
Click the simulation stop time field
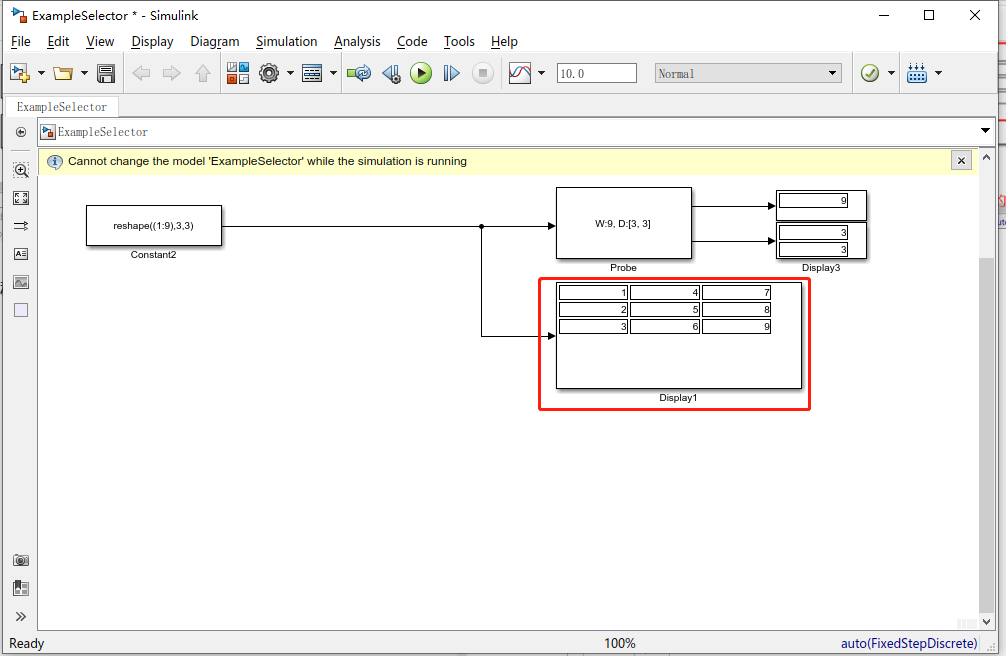point(597,73)
